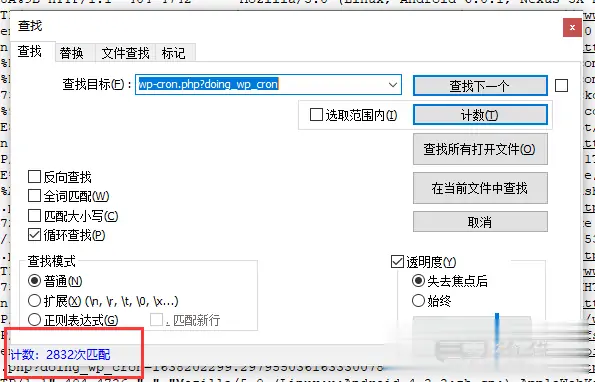Open the 文件查找 tab
The width and height of the screenshot is (595, 382).
click(125, 53)
